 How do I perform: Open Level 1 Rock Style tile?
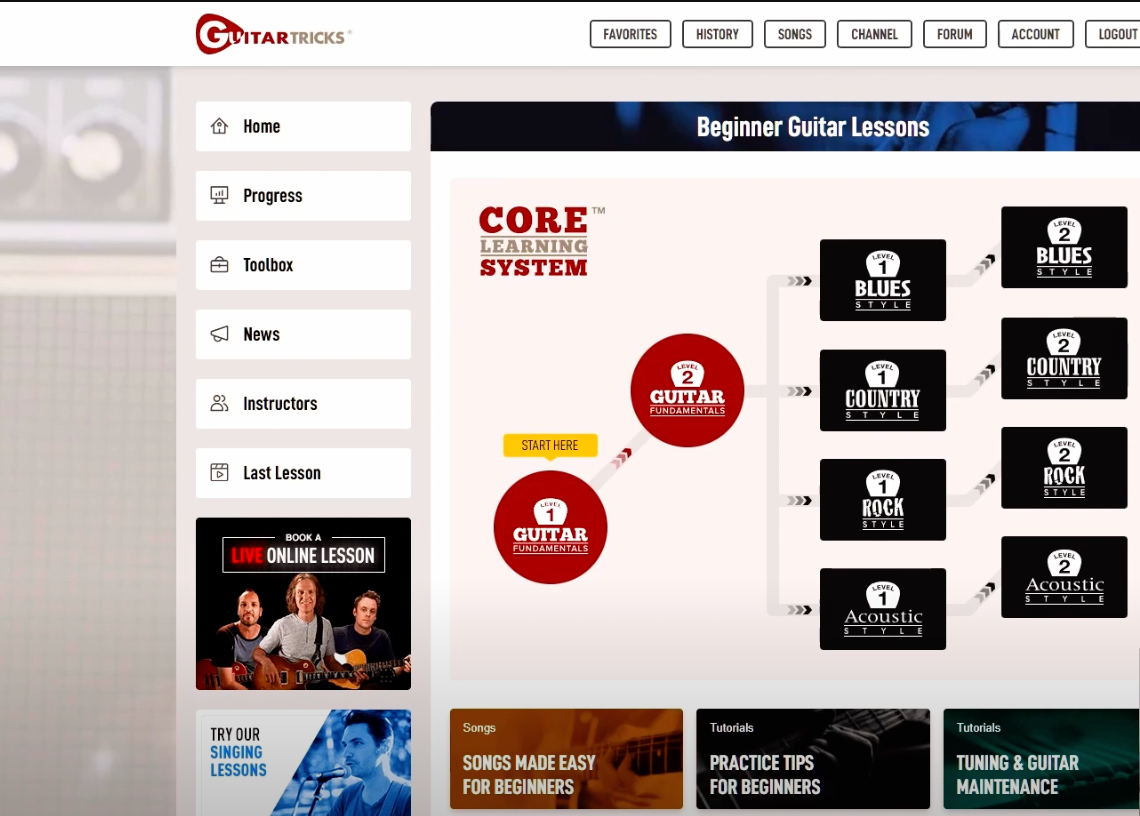click(x=883, y=500)
